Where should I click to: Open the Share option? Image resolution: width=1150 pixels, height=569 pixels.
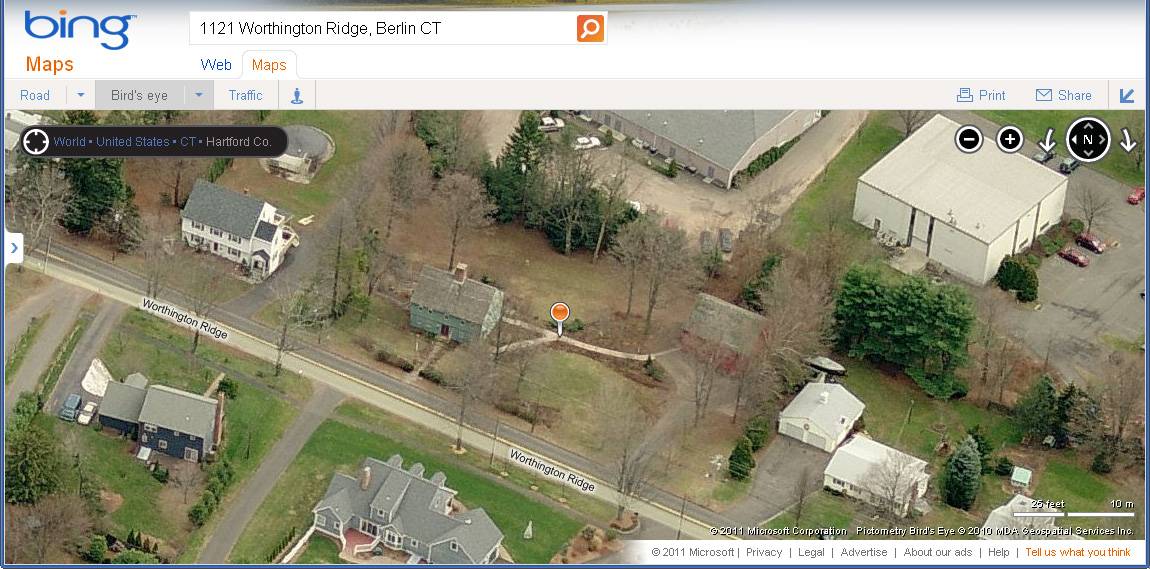(1064, 95)
